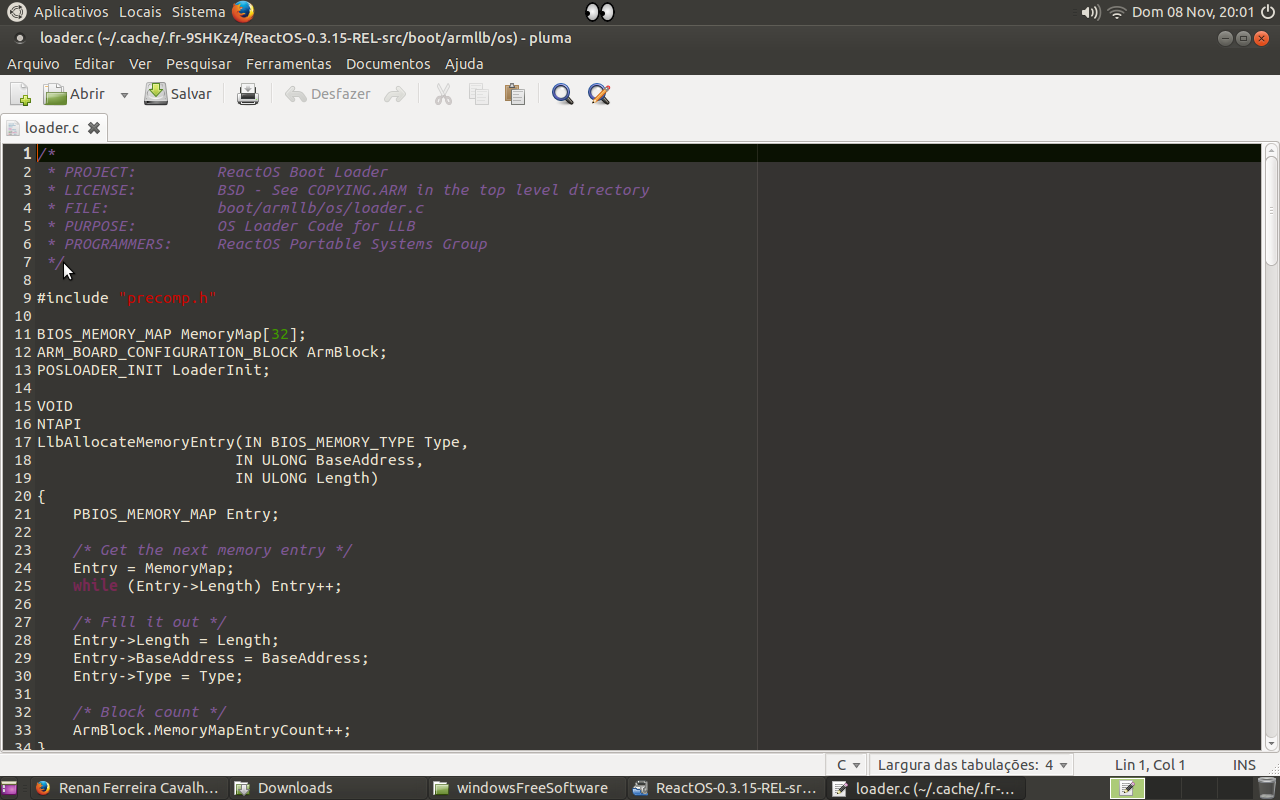Click the Lin 1, Col 1 status indicator

[1150, 765]
